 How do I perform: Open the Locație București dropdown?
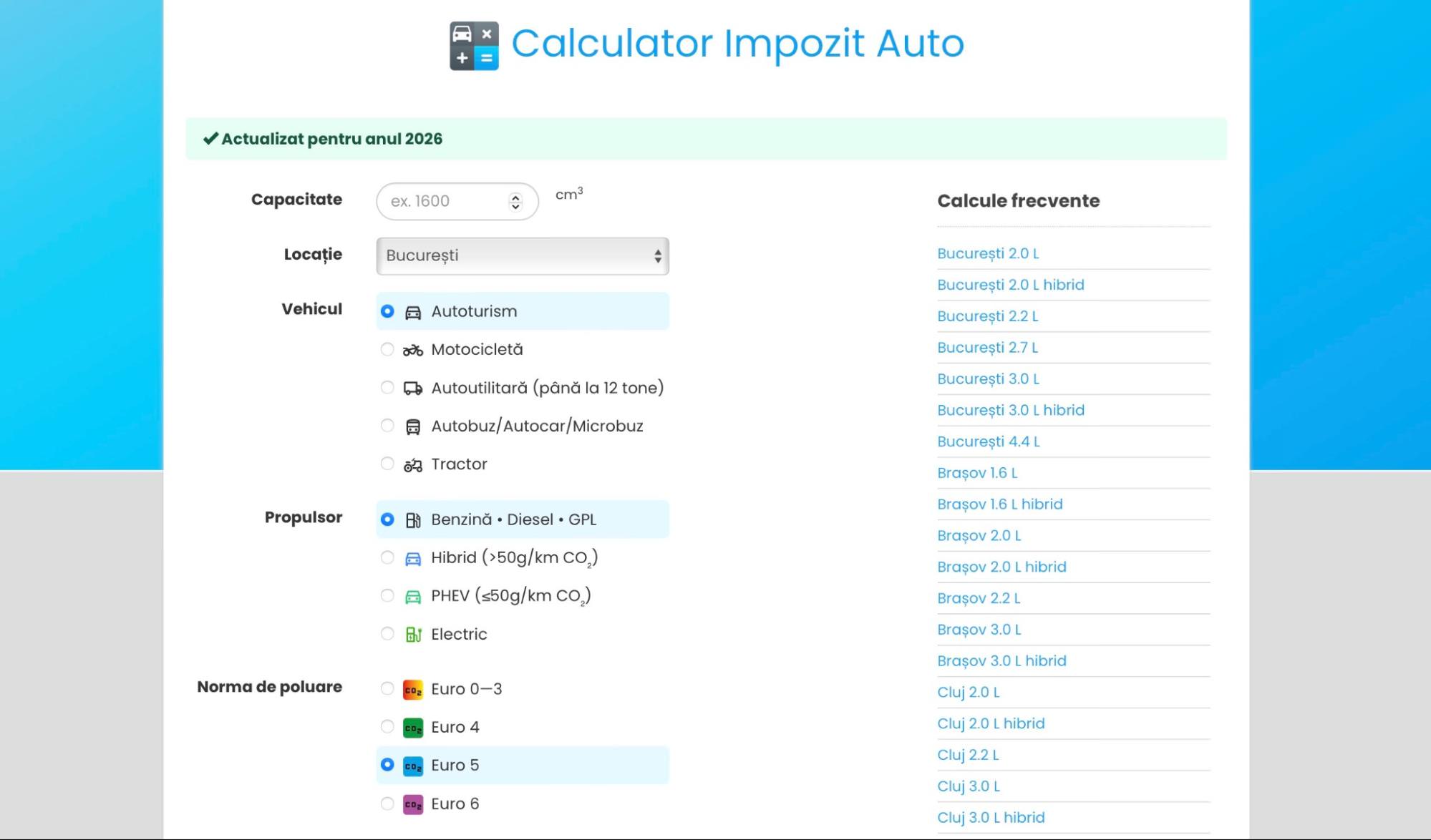522,256
